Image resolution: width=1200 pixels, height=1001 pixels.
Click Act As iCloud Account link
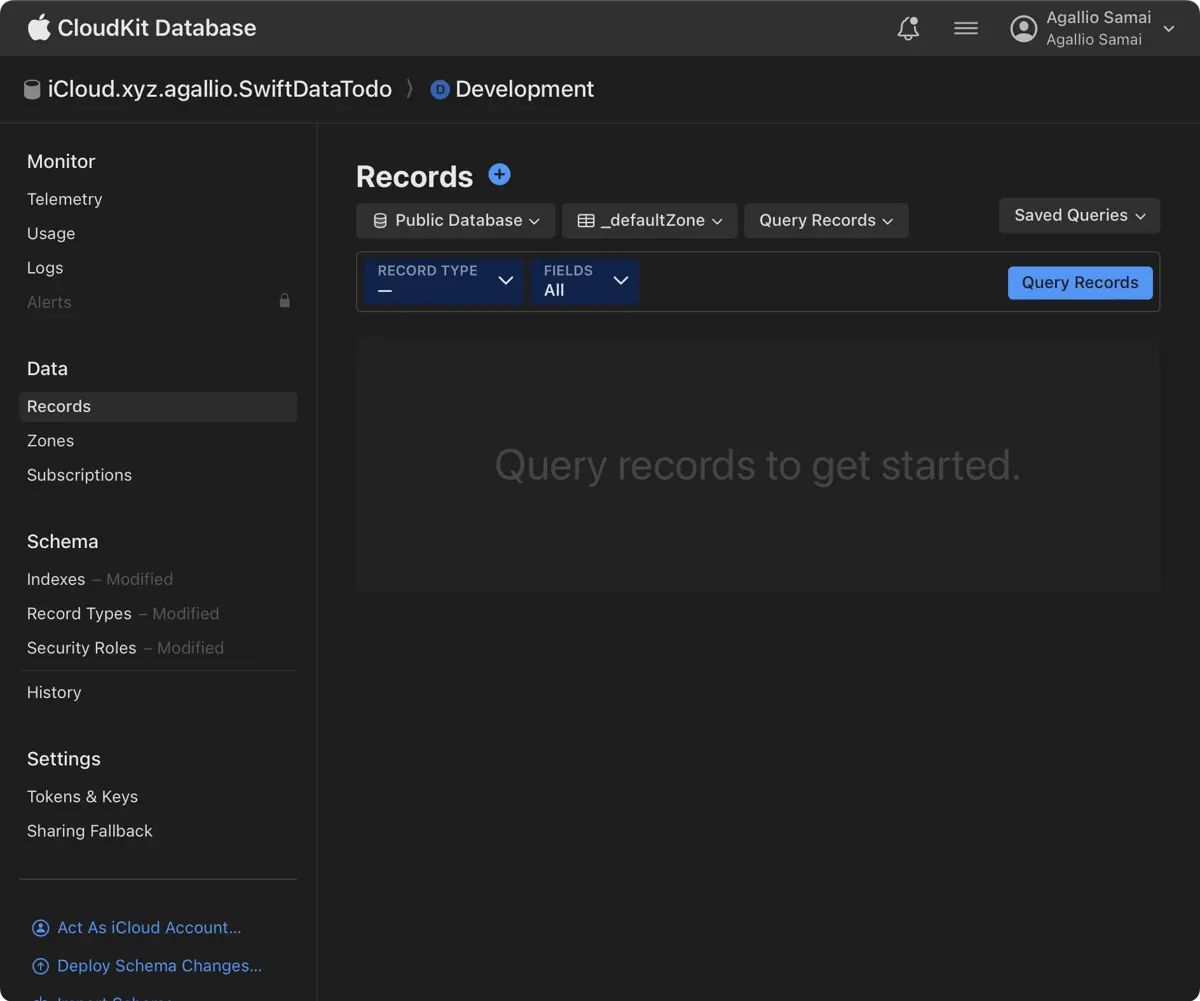[x=149, y=928]
